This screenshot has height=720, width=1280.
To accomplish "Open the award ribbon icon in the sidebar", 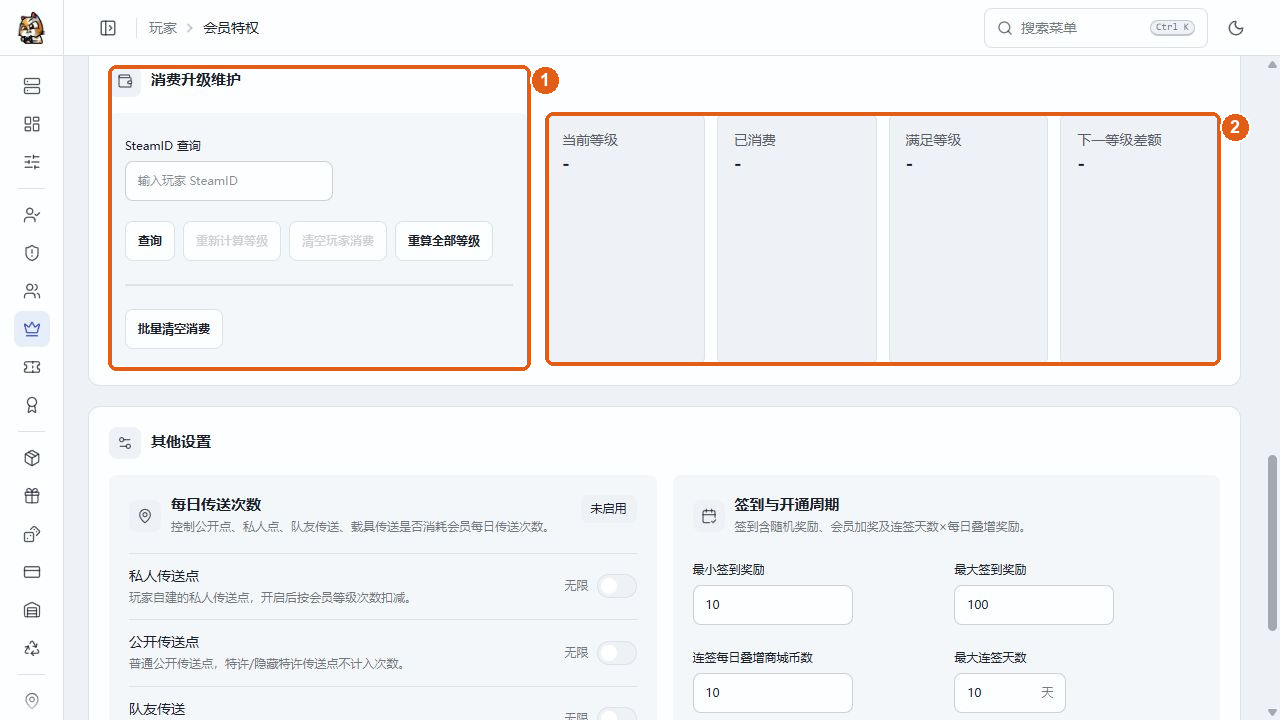I will pos(32,405).
